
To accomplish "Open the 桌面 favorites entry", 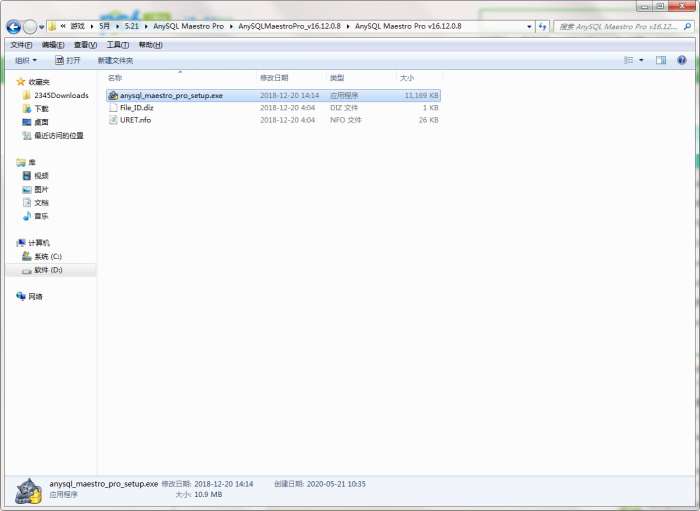I will pos(41,122).
